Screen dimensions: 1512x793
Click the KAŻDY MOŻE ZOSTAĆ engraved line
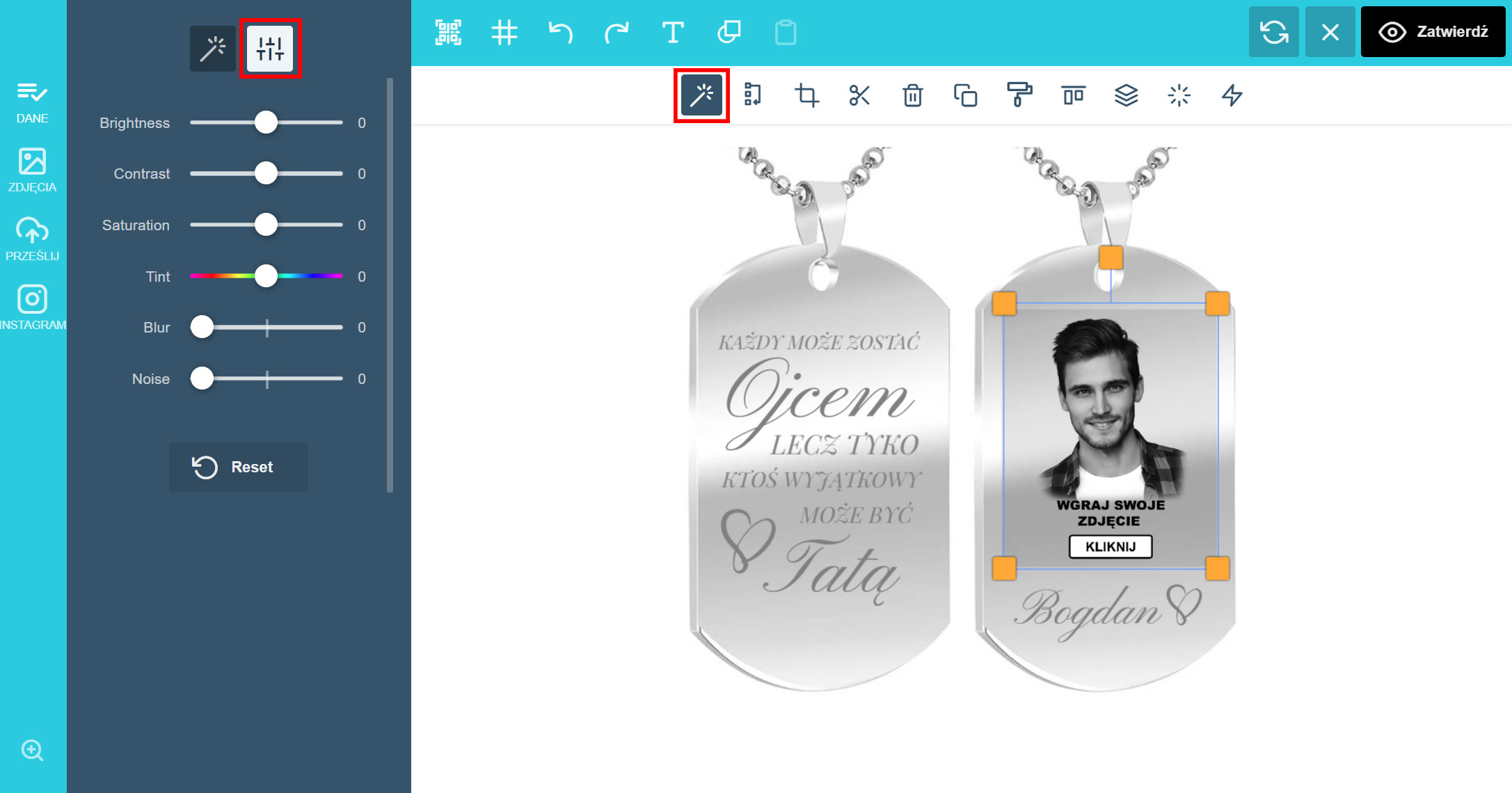coord(819,342)
